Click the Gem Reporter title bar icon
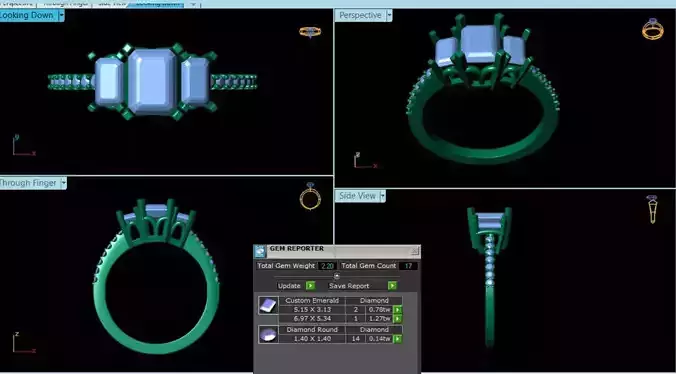676x374 pixels. tap(260, 251)
